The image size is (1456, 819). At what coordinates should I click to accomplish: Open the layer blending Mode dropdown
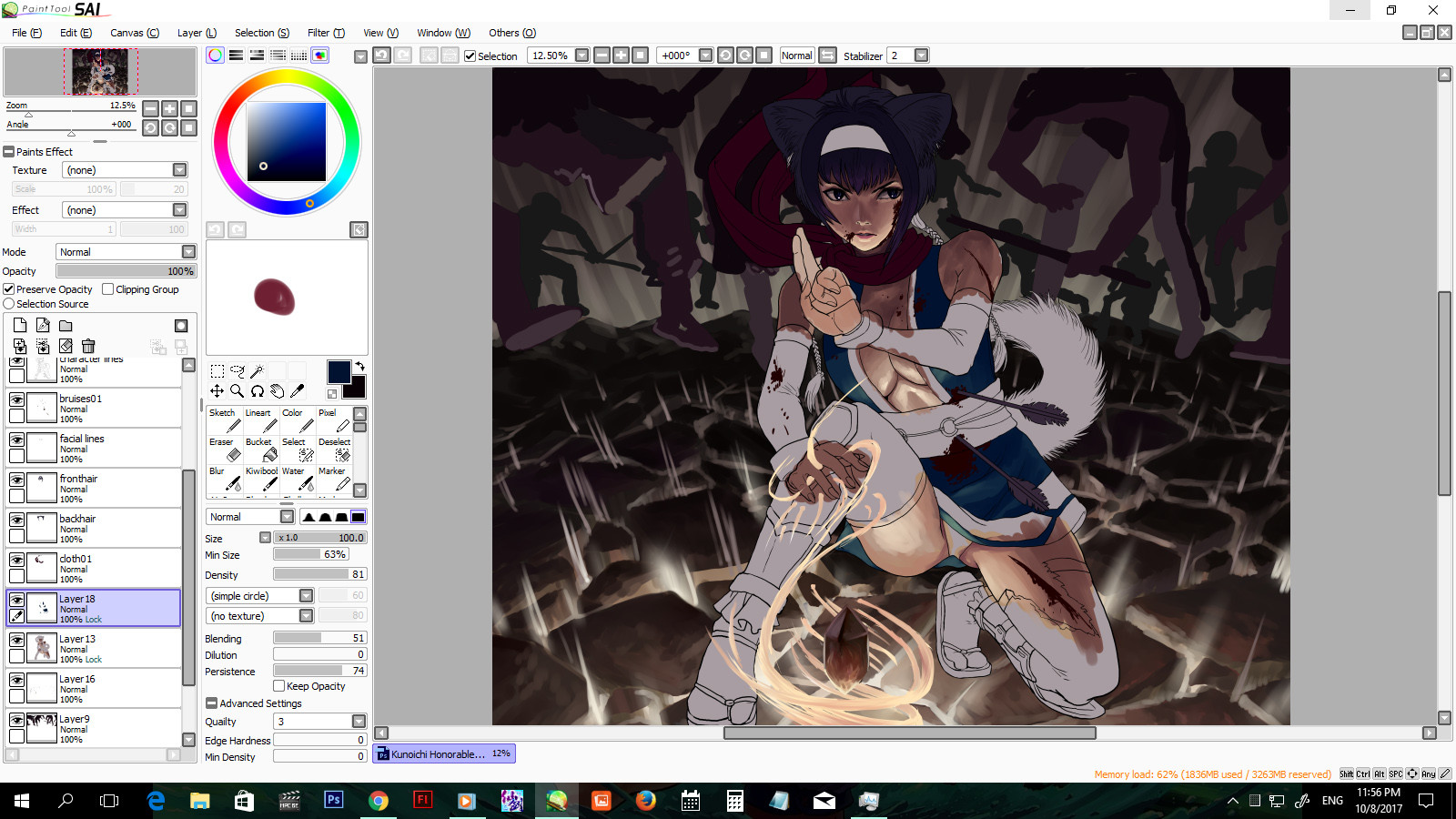coord(188,252)
